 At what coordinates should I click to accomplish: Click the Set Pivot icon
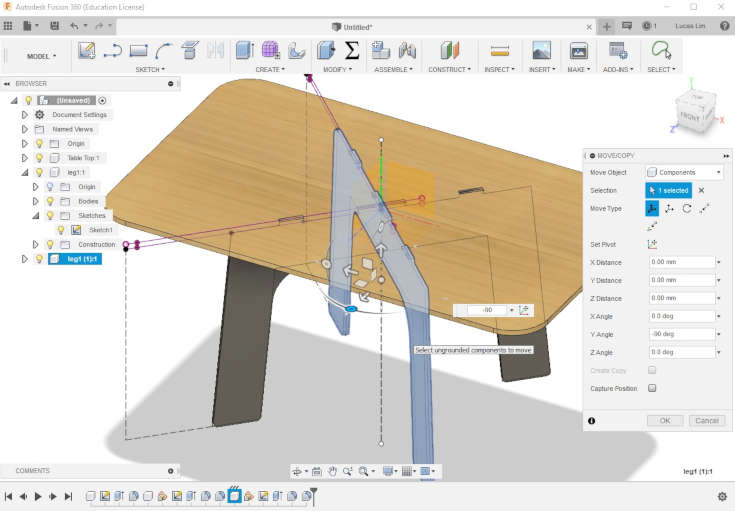pos(652,243)
